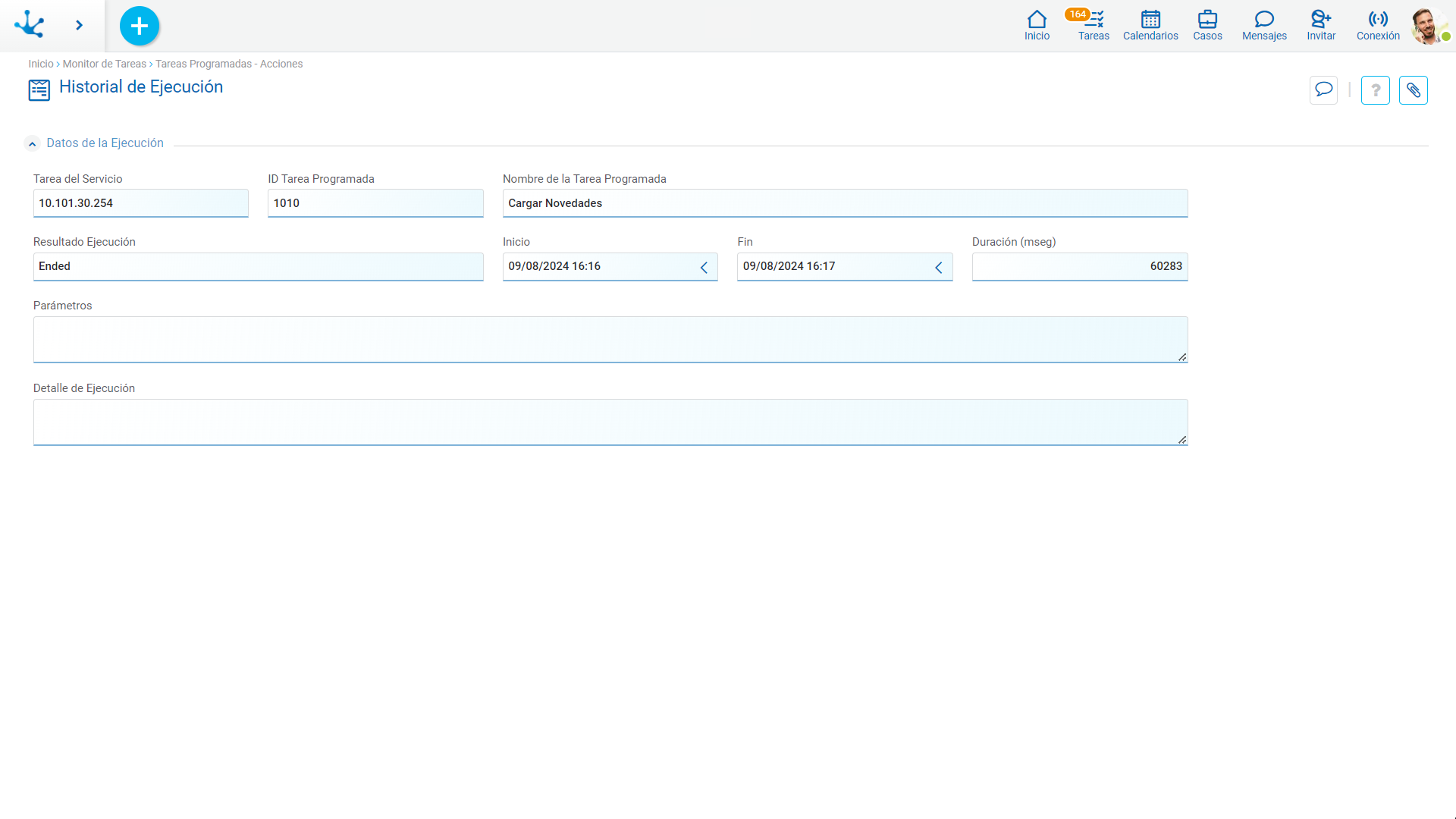
Task: Open Mensajes chat icon
Action: [1264, 25]
